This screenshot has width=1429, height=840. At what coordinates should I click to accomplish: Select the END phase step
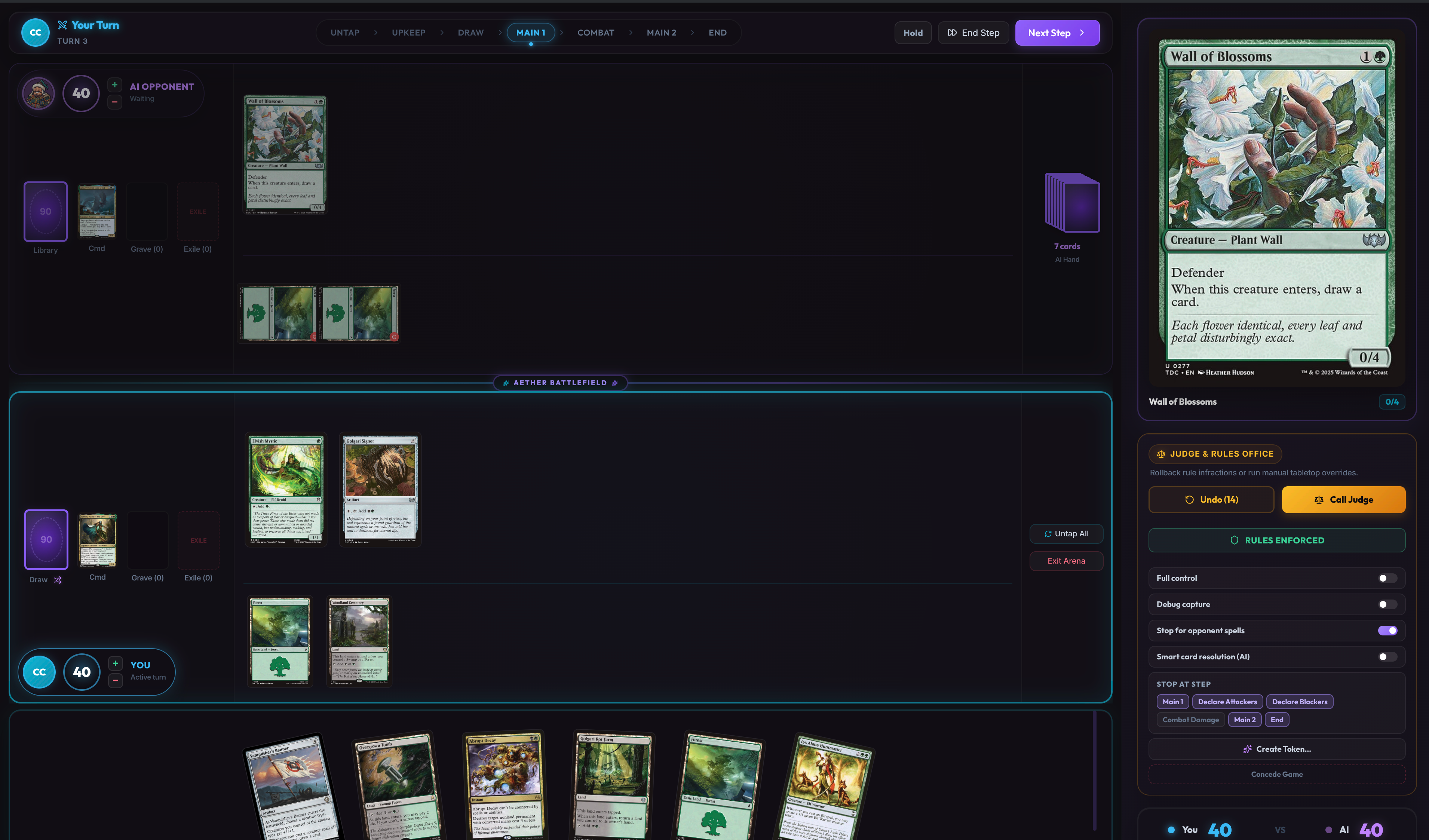(x=717, y=32)
